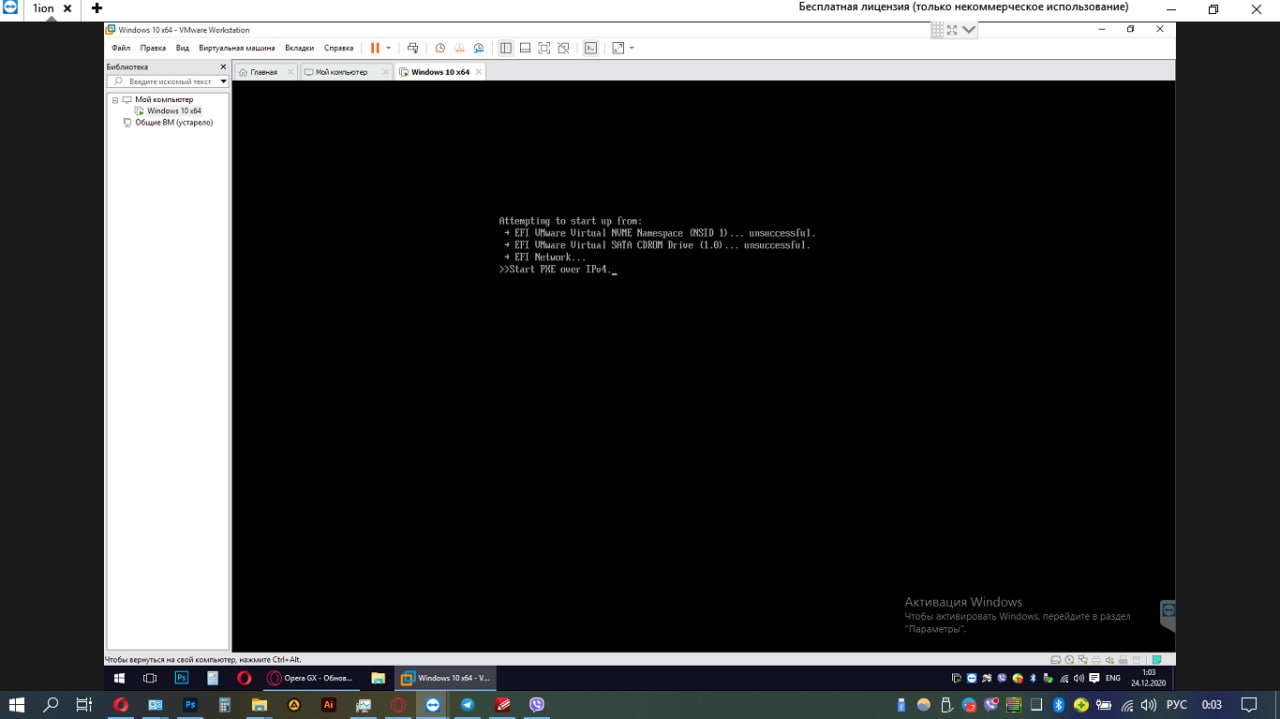Open the Вид menu
The width and height of the screenshot is (1280, 719).
(182, 48)
